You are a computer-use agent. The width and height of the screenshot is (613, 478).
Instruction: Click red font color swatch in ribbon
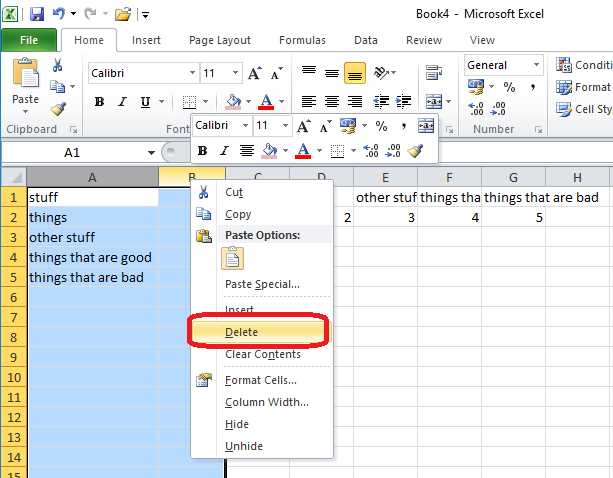click(x=266, y=102)
